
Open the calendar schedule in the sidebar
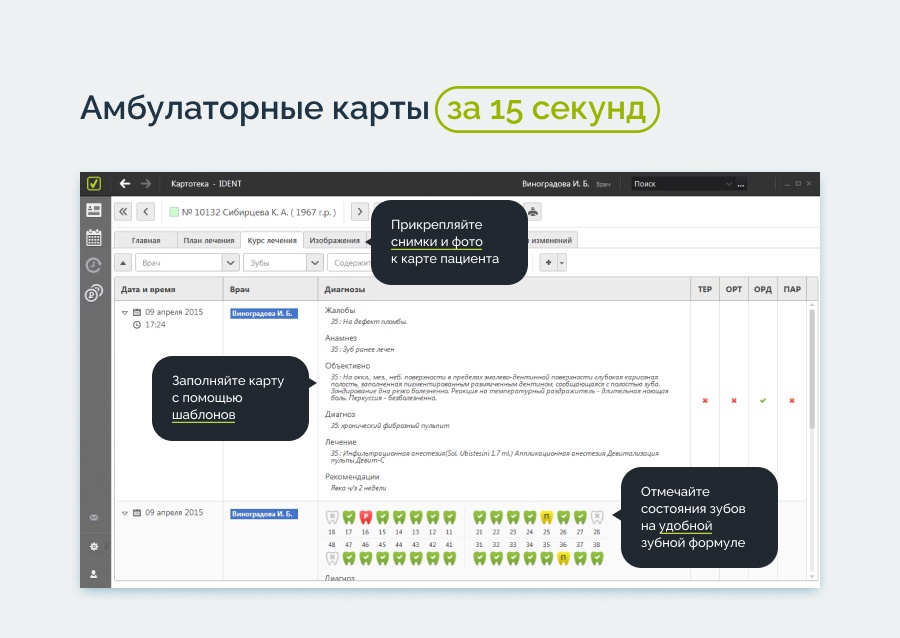94,238
